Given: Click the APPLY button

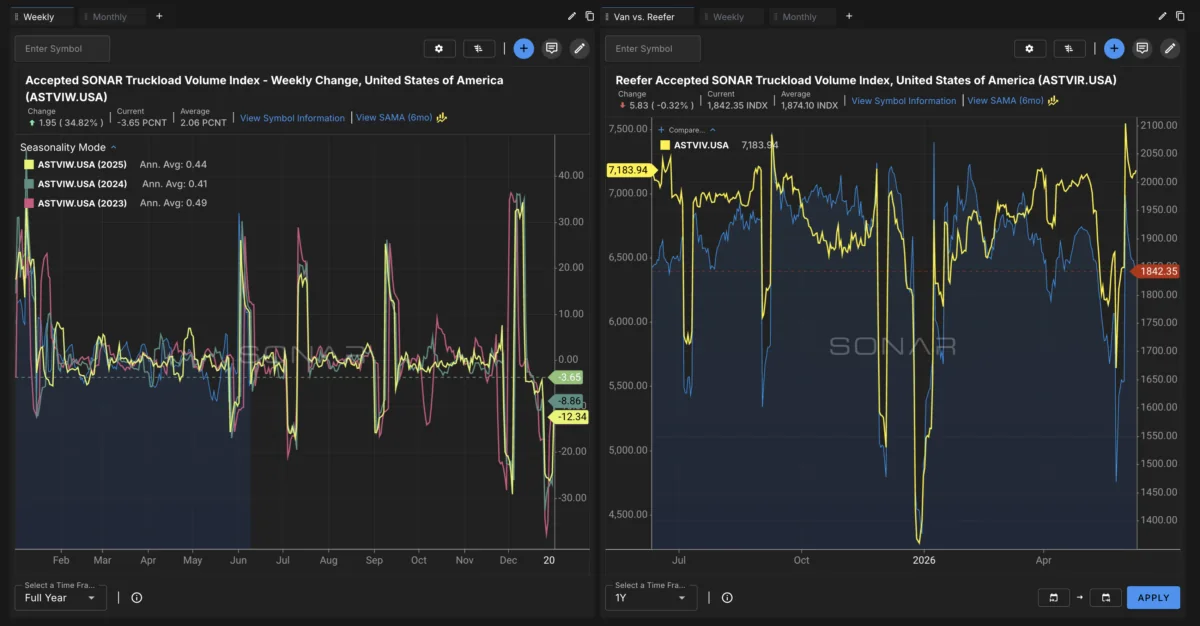Looking at the screenshot, I should tap(1153, 598).
